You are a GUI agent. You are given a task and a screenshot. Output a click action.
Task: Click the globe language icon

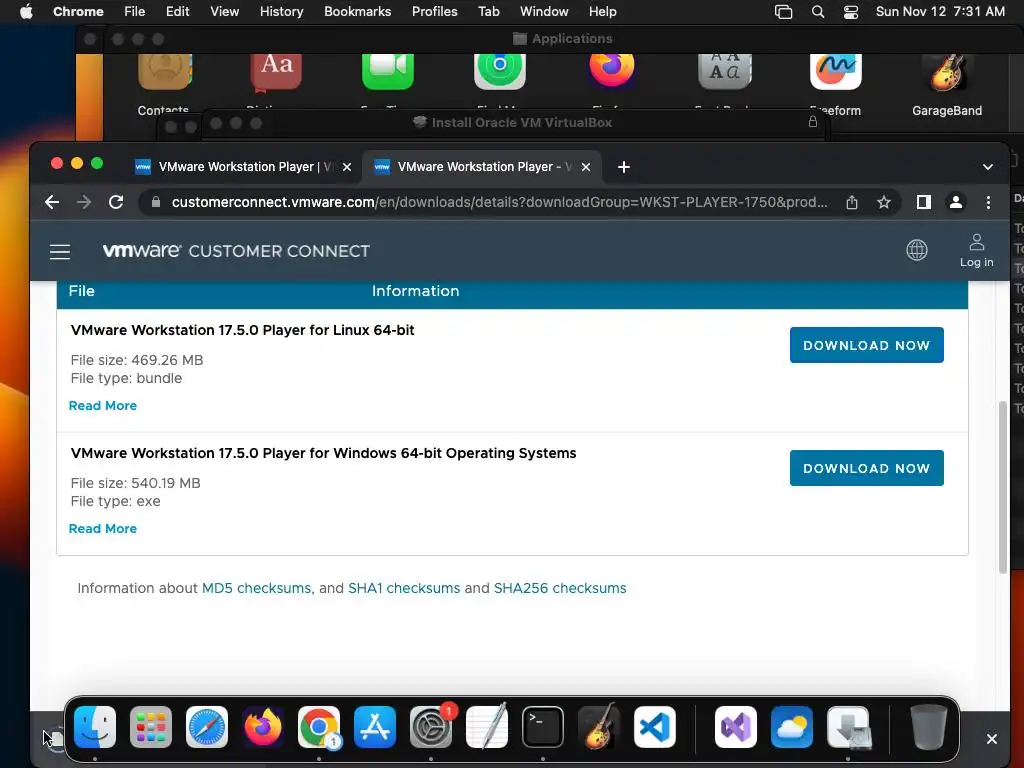pos(917,250)
